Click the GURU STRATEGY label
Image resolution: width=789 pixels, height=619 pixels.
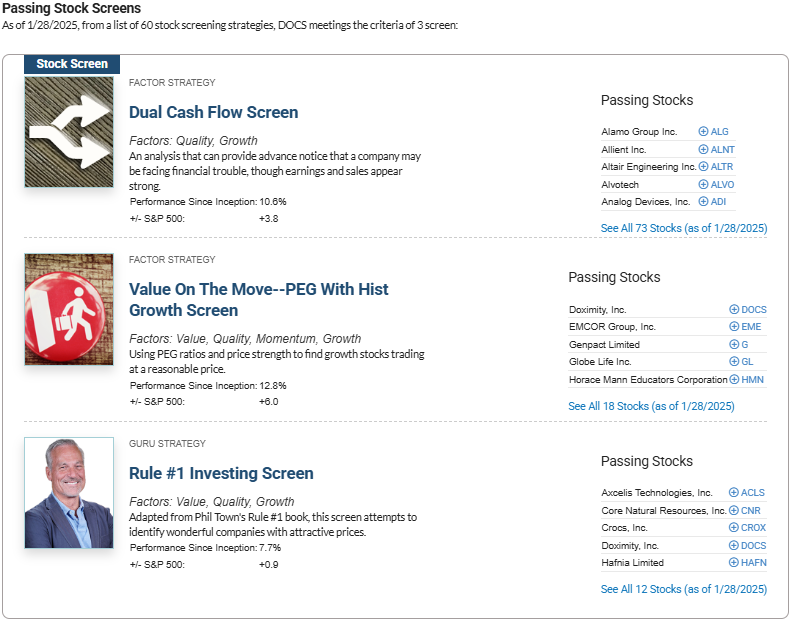point(167,443)
